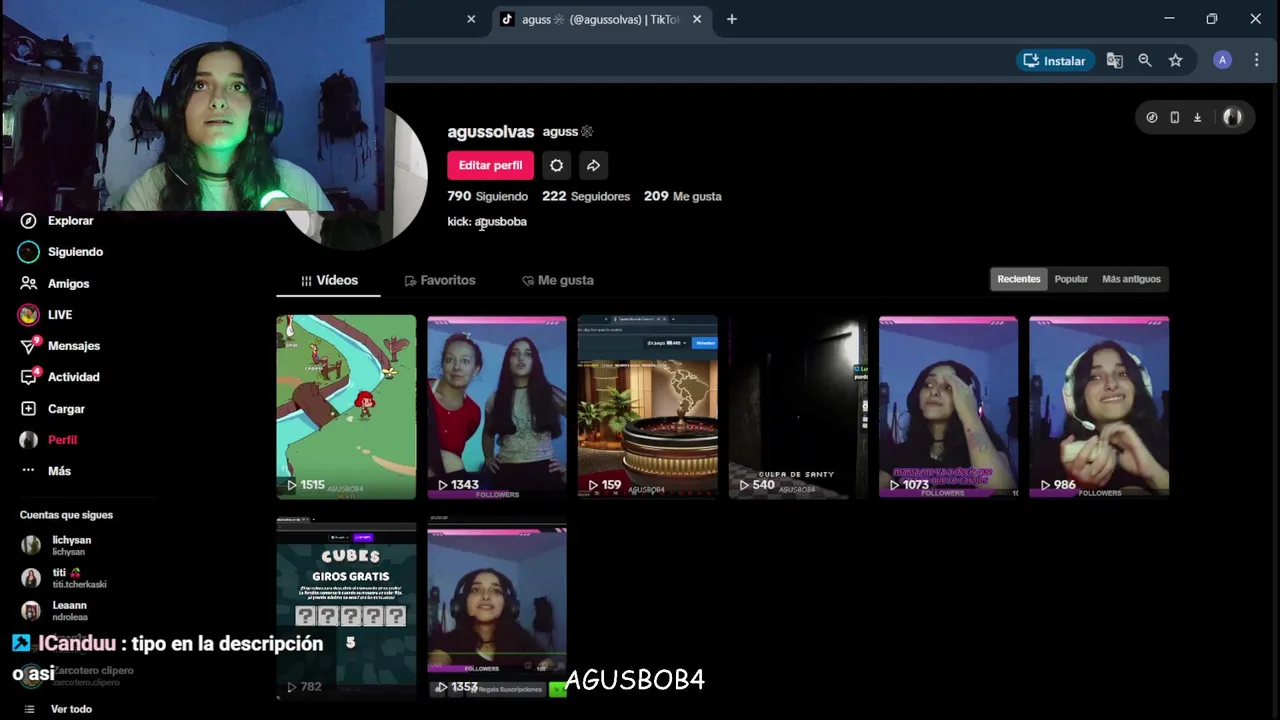This screenshot has width=1280, height=720.
Task: Open the LIVE sidebar icon
Action: click(29, 315)
